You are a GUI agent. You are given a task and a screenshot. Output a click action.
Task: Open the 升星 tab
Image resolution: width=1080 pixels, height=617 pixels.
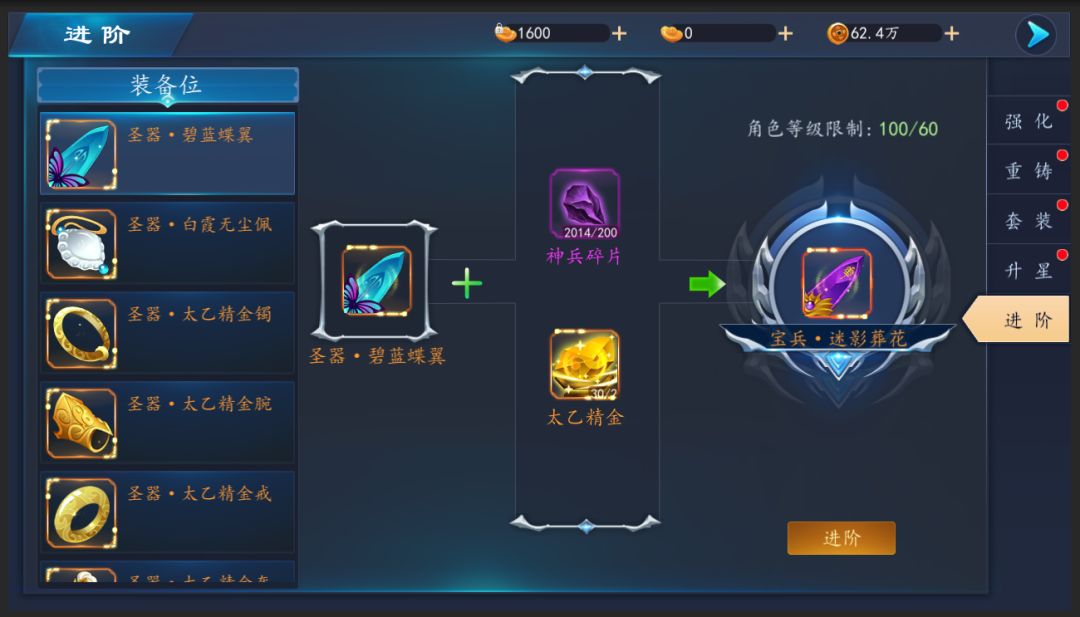(x=1028, y=270)
